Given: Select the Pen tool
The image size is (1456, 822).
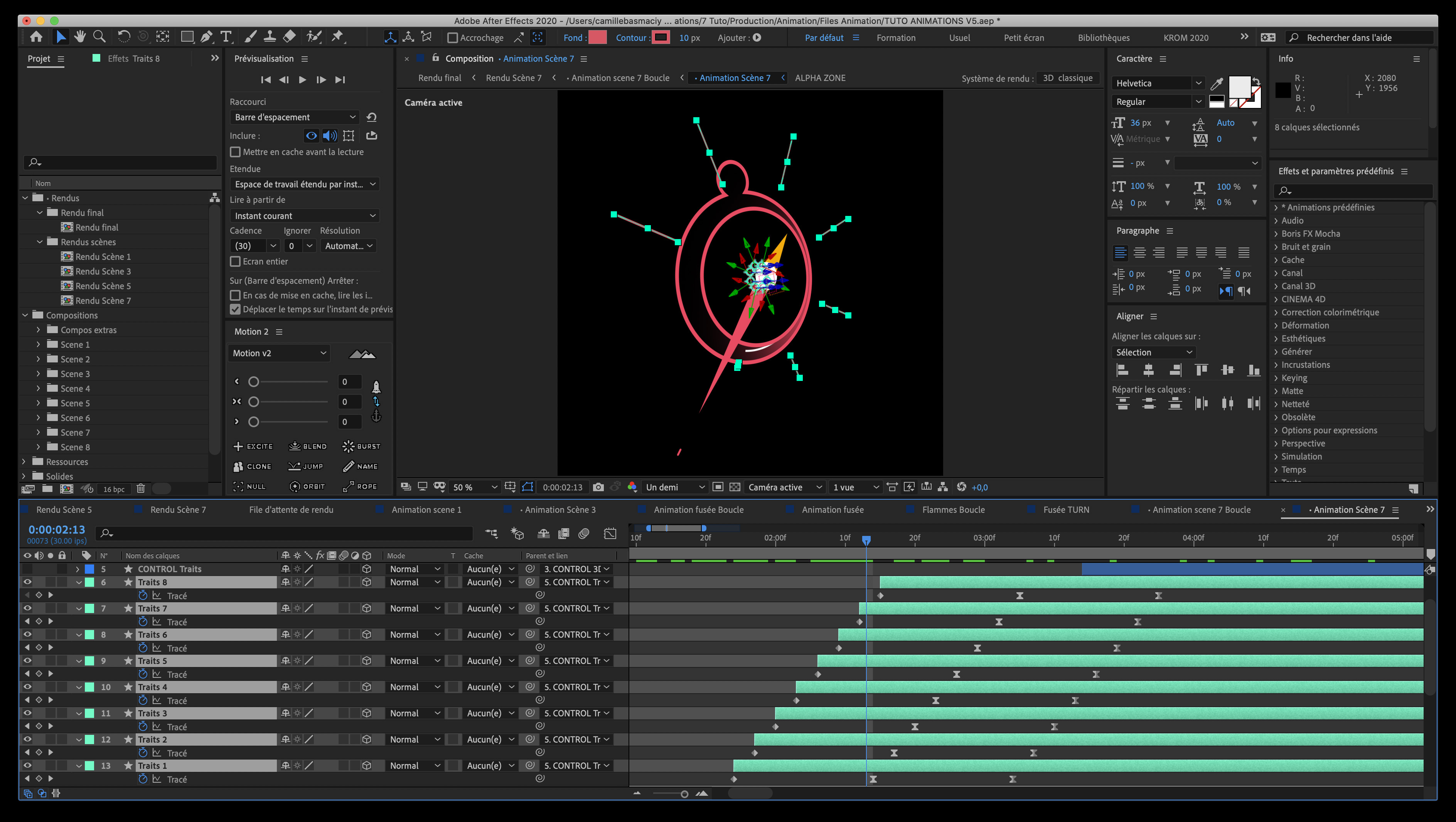Looking at the screenshot, I should pyautogui.click(x=206, y=37).
